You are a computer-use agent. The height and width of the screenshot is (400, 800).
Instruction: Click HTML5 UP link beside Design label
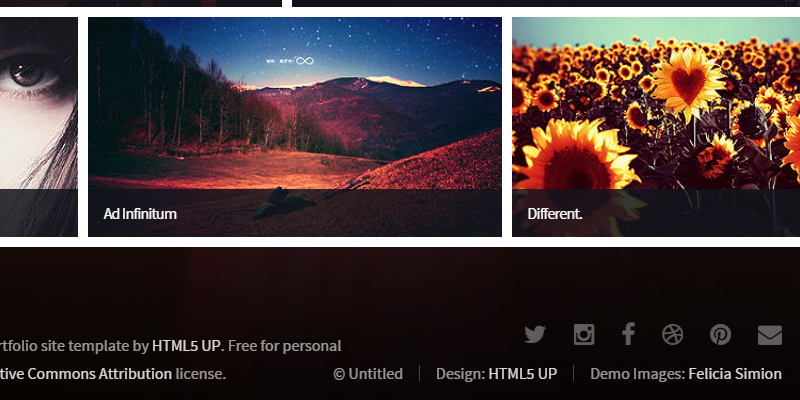coord(522,374)
